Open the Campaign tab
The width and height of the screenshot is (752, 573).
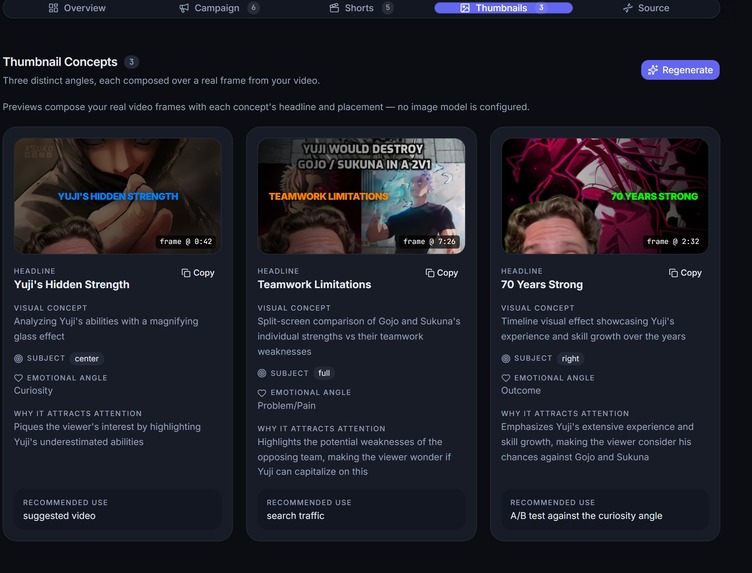tap(219, 8)
